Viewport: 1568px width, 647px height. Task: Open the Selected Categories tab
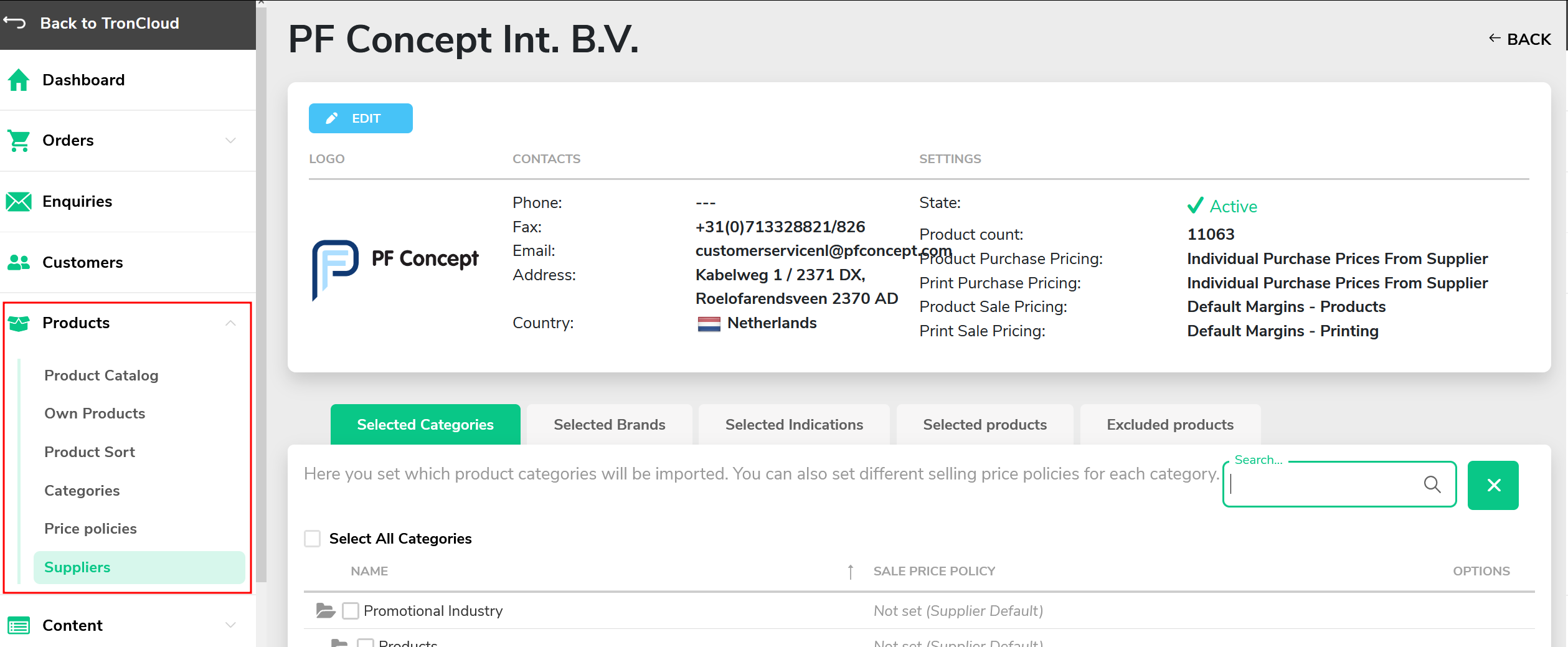(x=425, y=424)
